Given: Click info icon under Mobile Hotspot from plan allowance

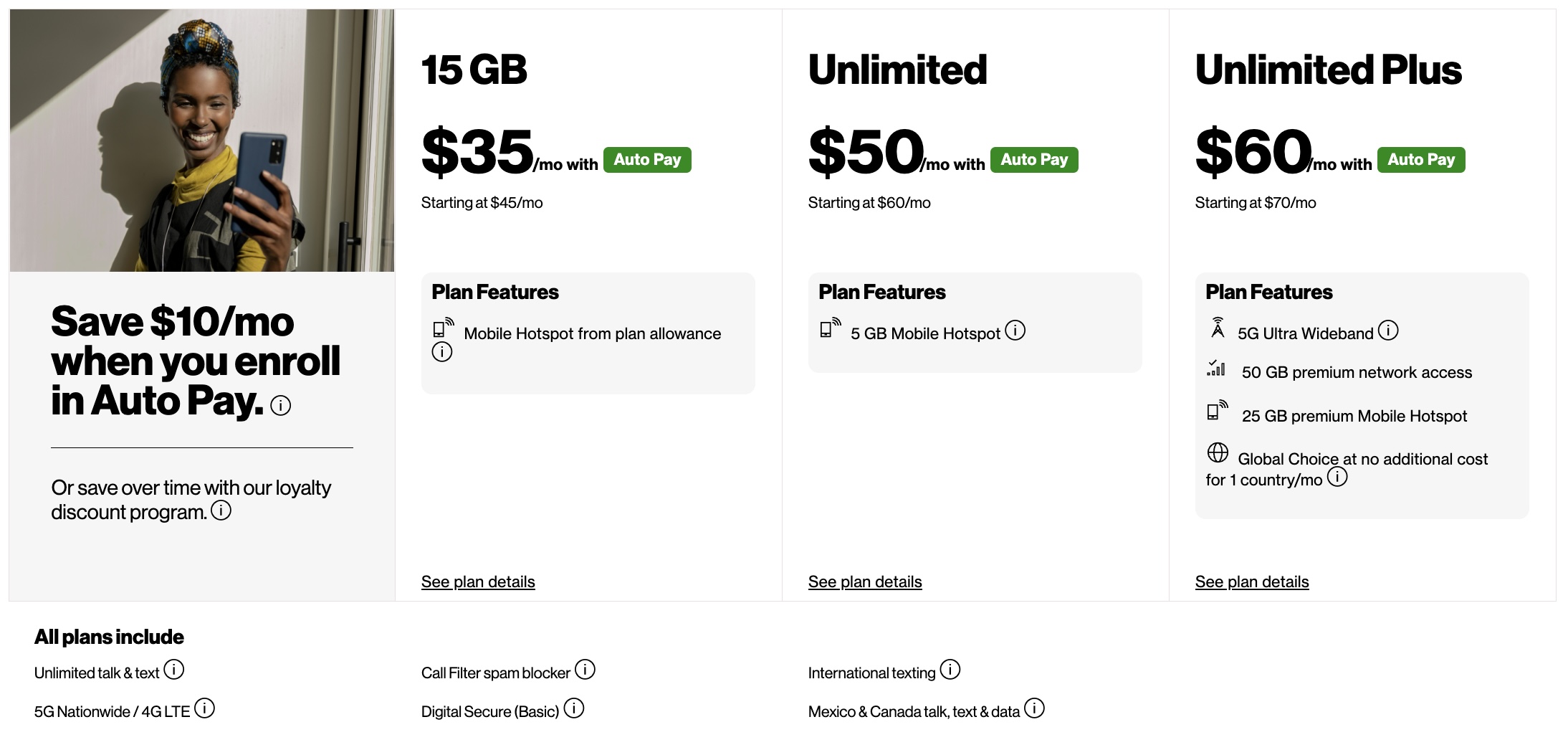Looking at the screenshot, I should [x=442, y=352].
